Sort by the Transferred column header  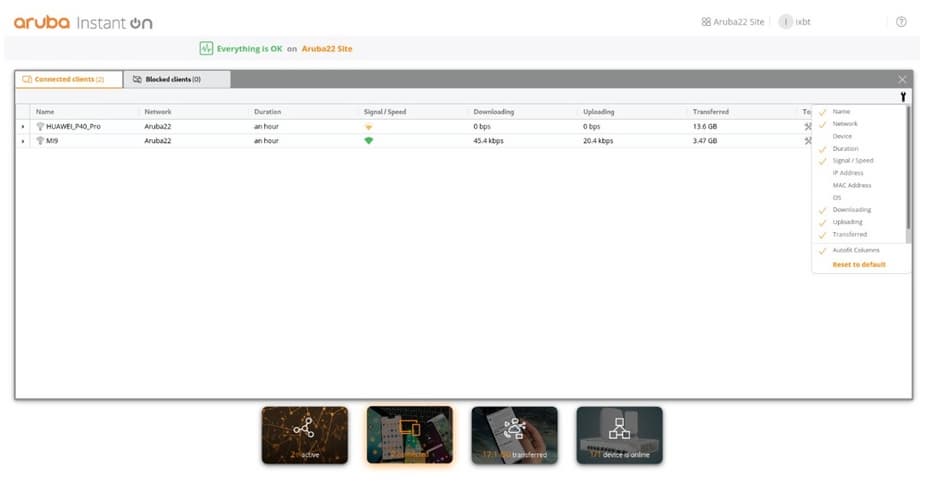click(x=711, y=112)
